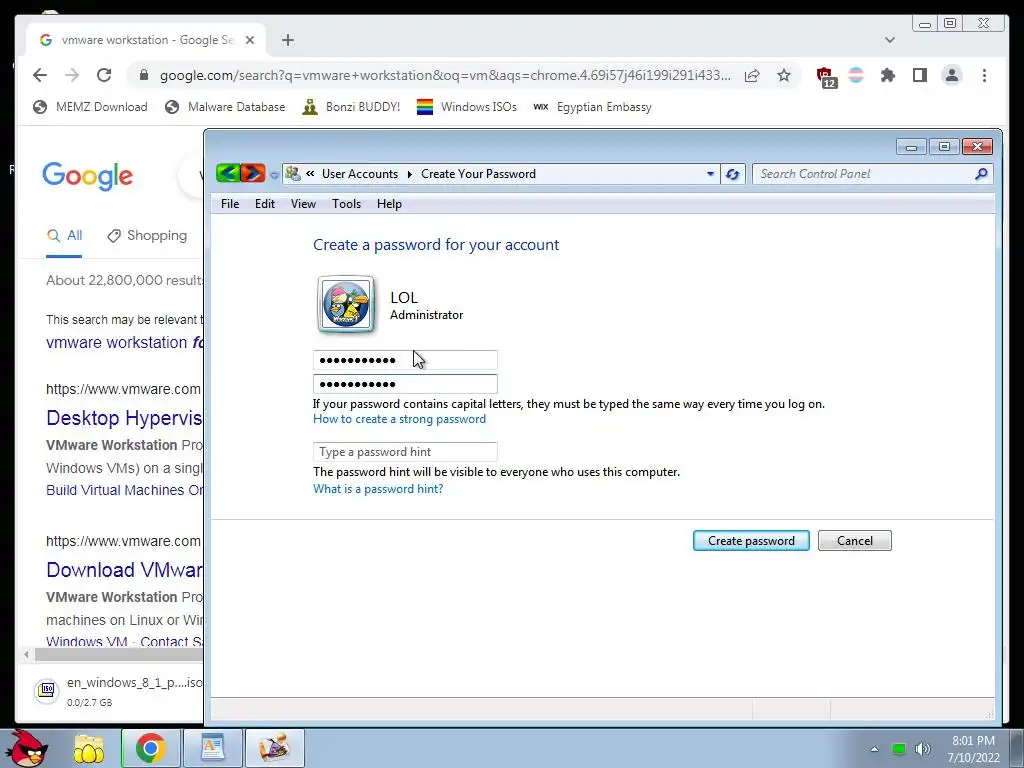Viewport: 1024px width, 768px height.
Task: Refresh the Control Panel page
Action: click(732, 174)
